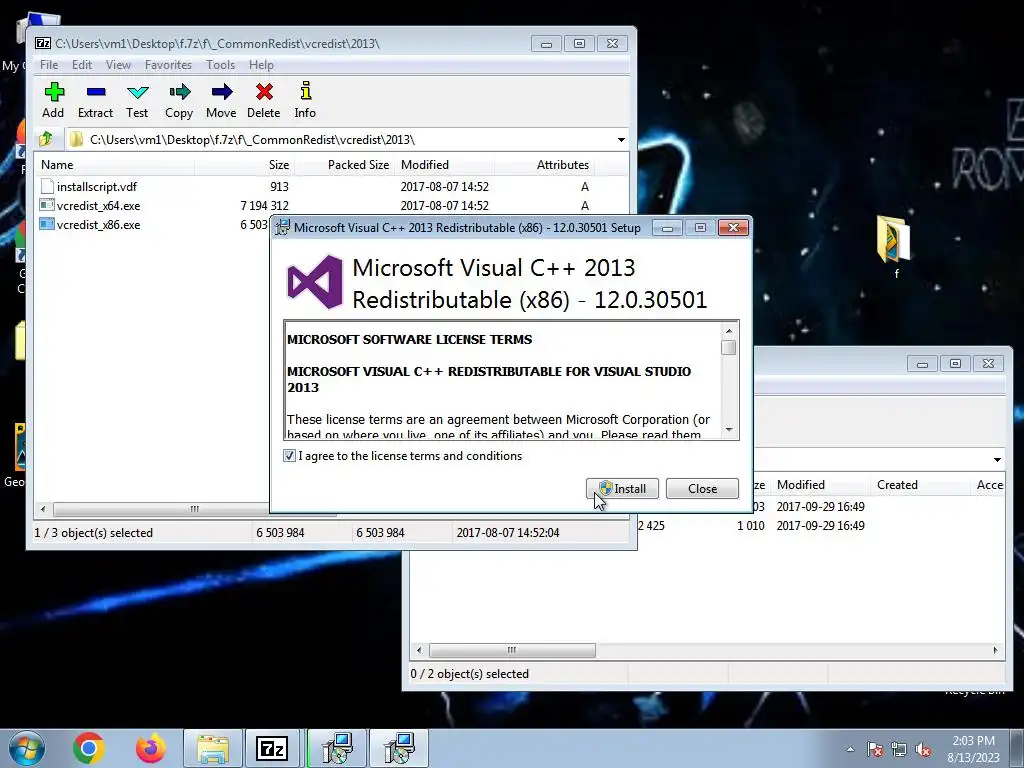
Task: Show hidden tray icons arrow
Action: (x=850, y=749)
